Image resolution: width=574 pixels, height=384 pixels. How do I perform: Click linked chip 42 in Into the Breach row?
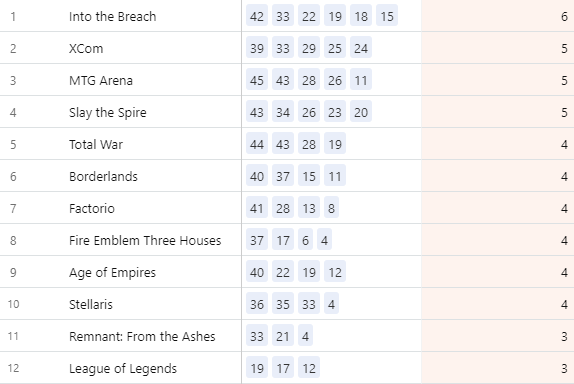[x=257, y=16]
